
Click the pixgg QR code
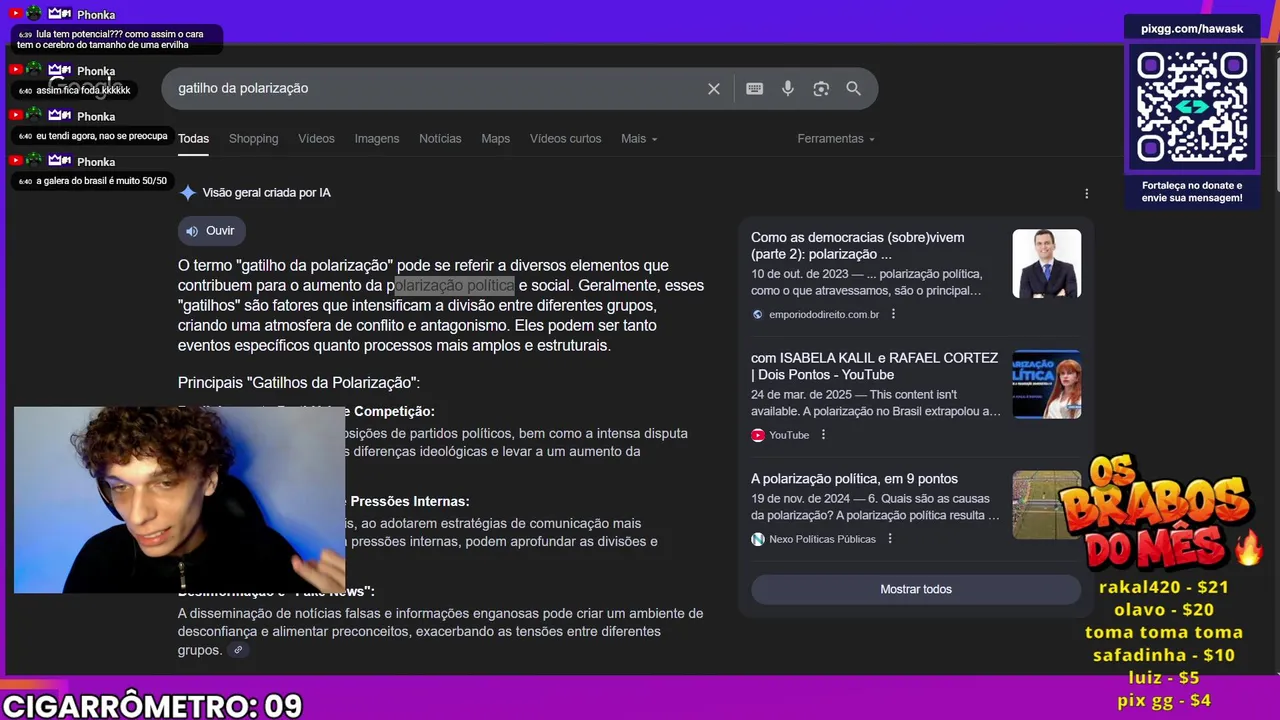pos(1192,107)
